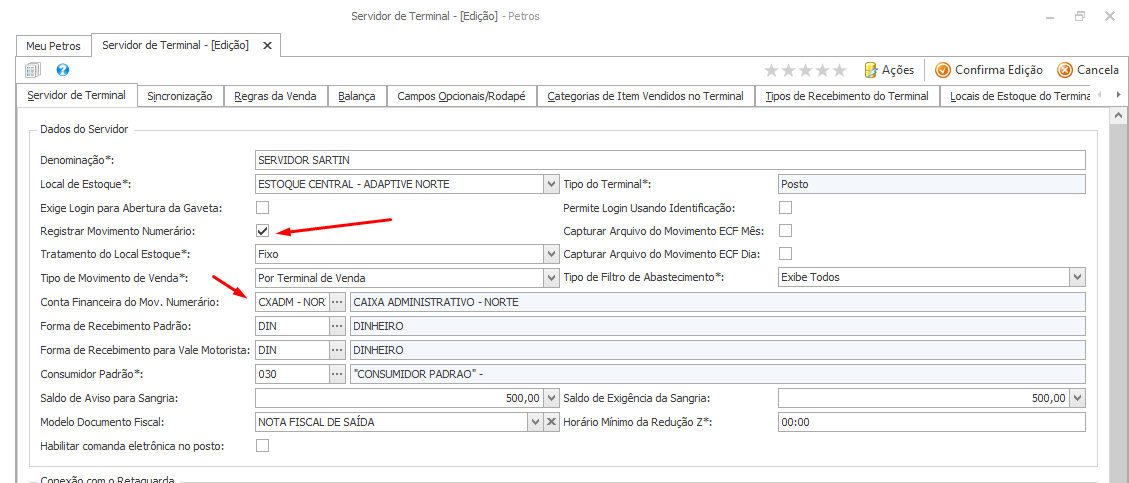Expand the Tratamento do Local Estoque dropdown
The image size is (1129, 483).
(x=552, y=254)
